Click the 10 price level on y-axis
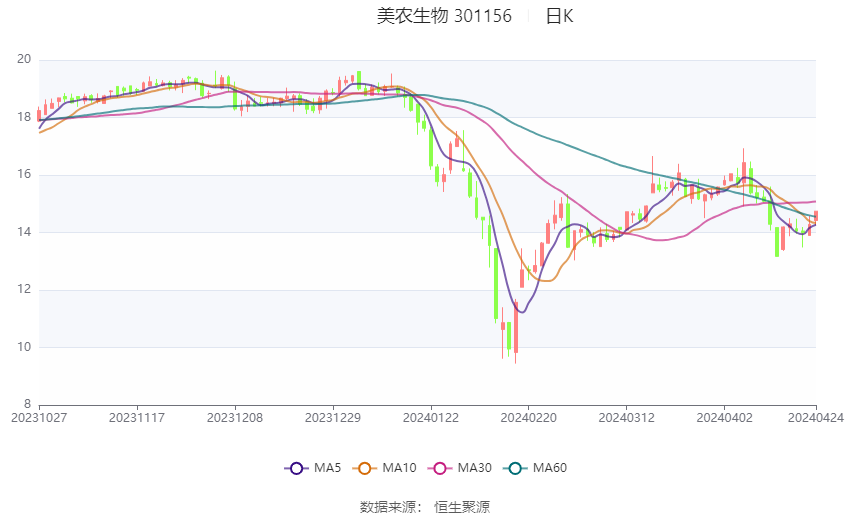 (24, 347)
